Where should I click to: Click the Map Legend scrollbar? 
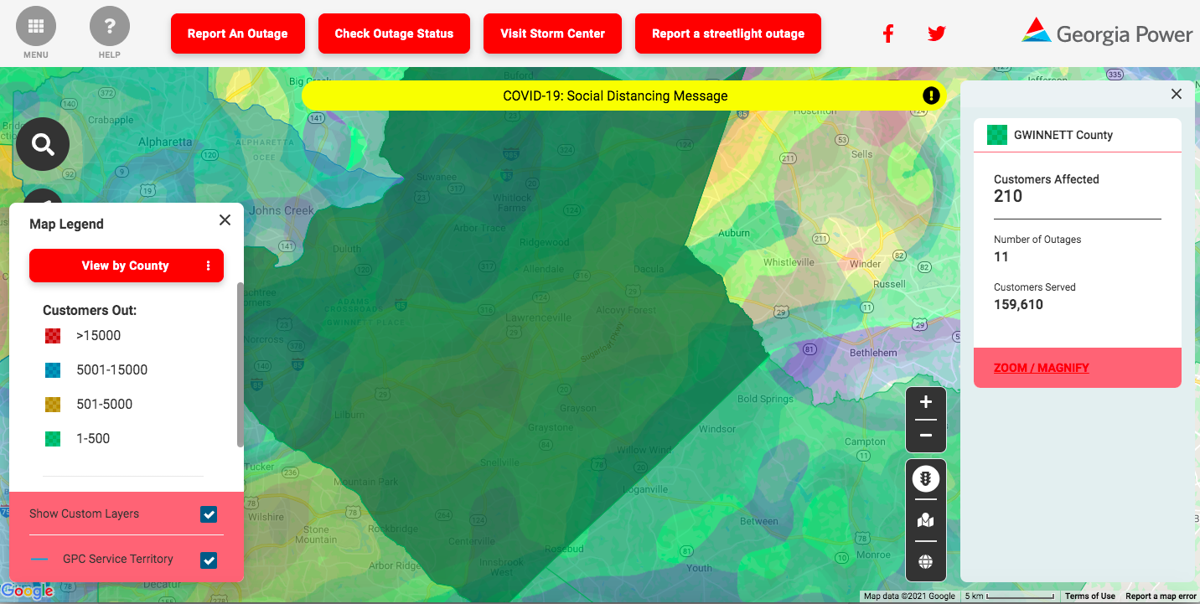[240, 364]
